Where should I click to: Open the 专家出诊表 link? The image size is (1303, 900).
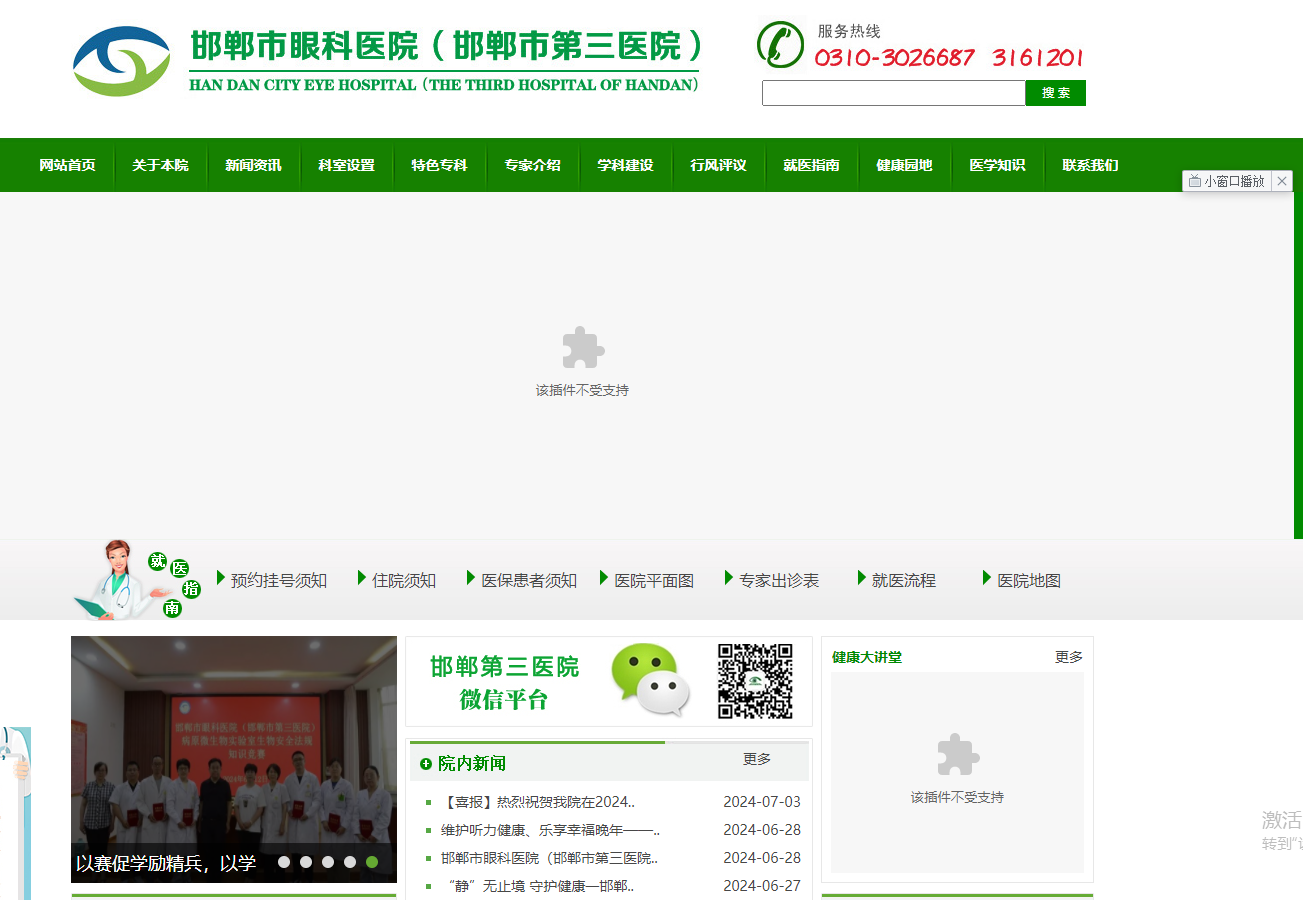point(779,580)
